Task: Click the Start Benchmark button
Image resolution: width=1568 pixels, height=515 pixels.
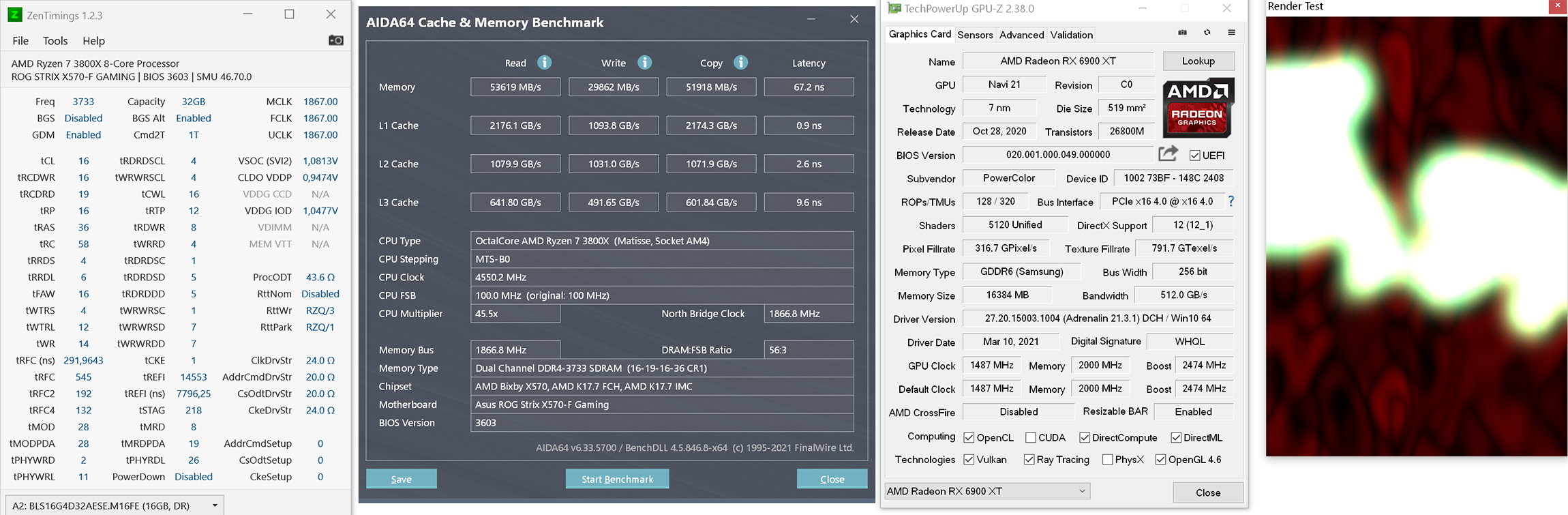Action: pyautogui.click(x=617, y=479)
